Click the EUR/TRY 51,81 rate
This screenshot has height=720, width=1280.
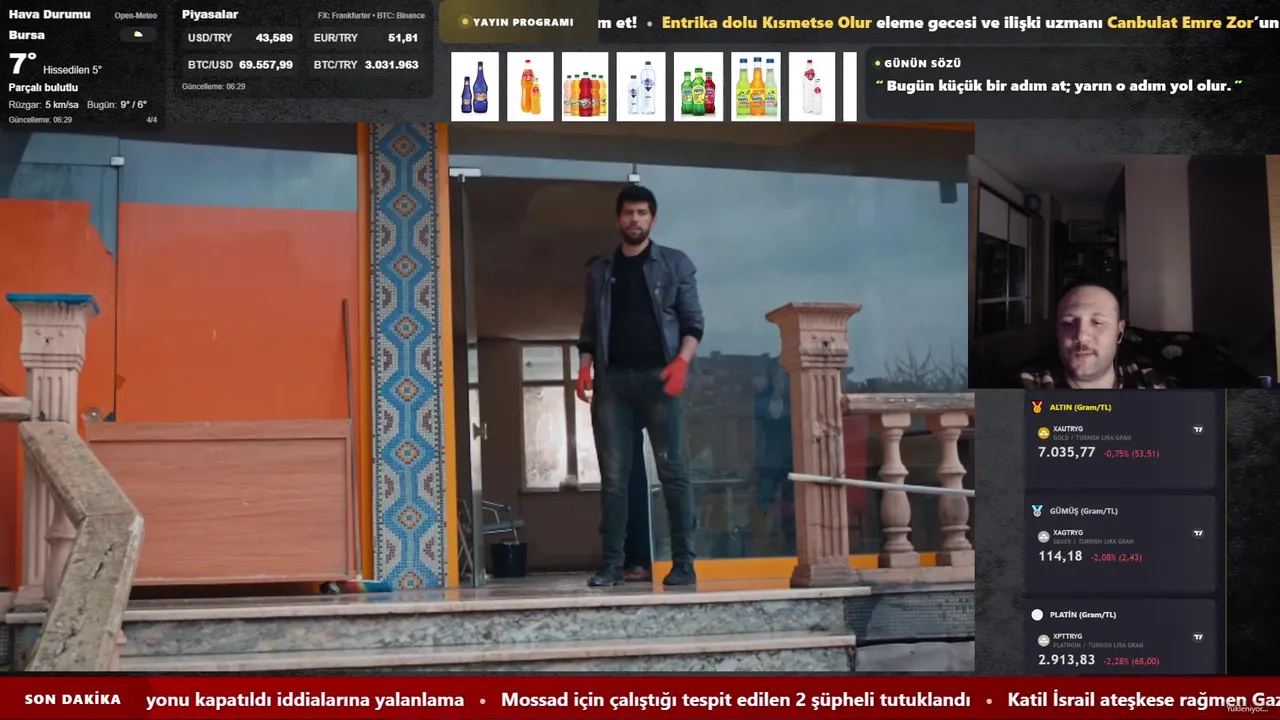366,38
